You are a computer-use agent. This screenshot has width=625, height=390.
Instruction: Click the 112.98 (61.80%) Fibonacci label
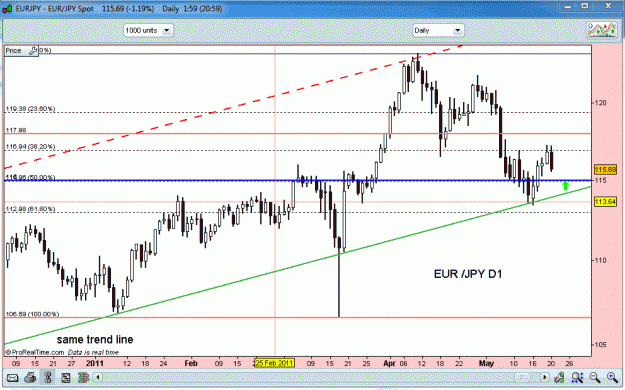30,209
